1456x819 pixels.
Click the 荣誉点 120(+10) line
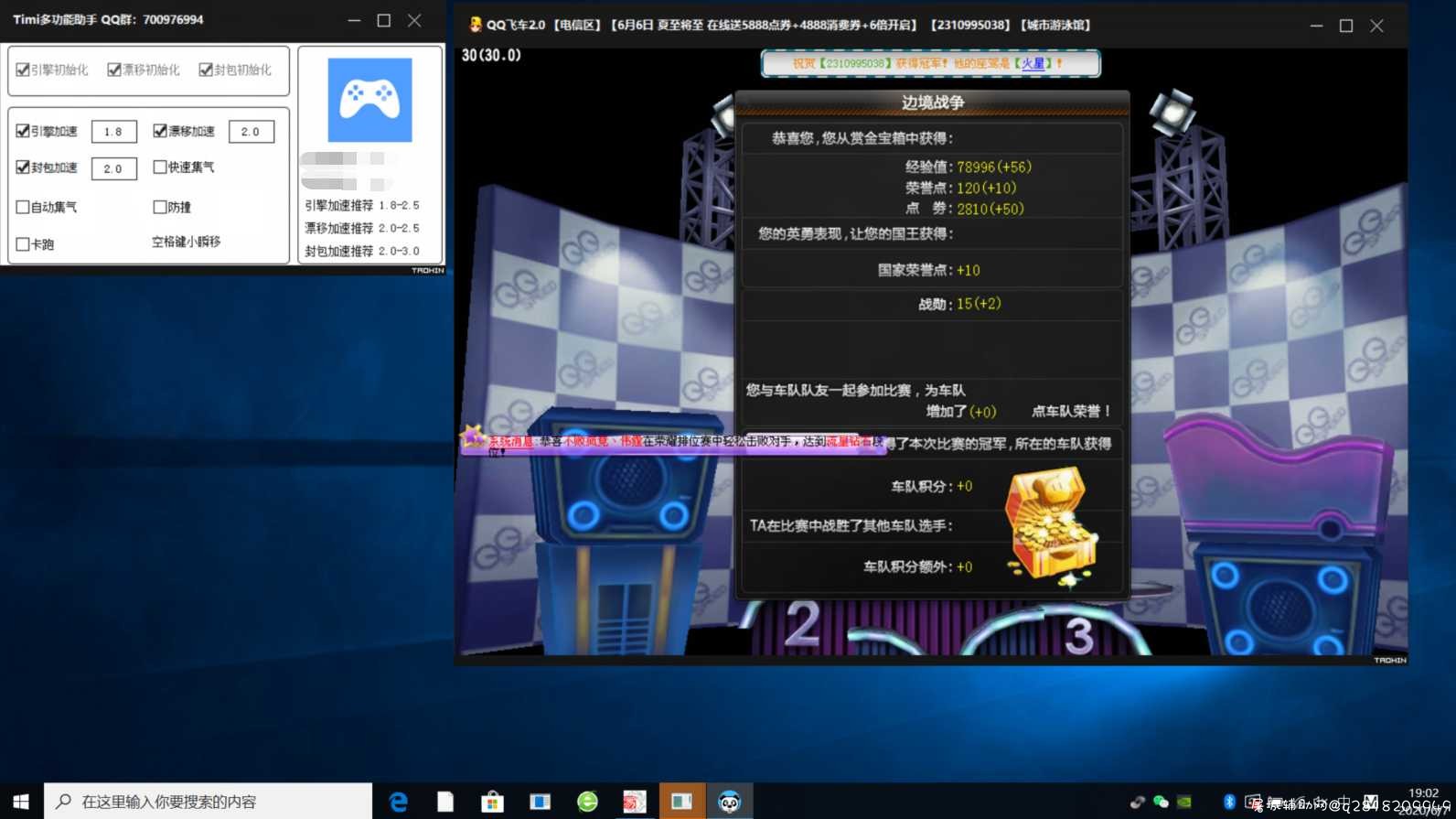click(960, 188)
